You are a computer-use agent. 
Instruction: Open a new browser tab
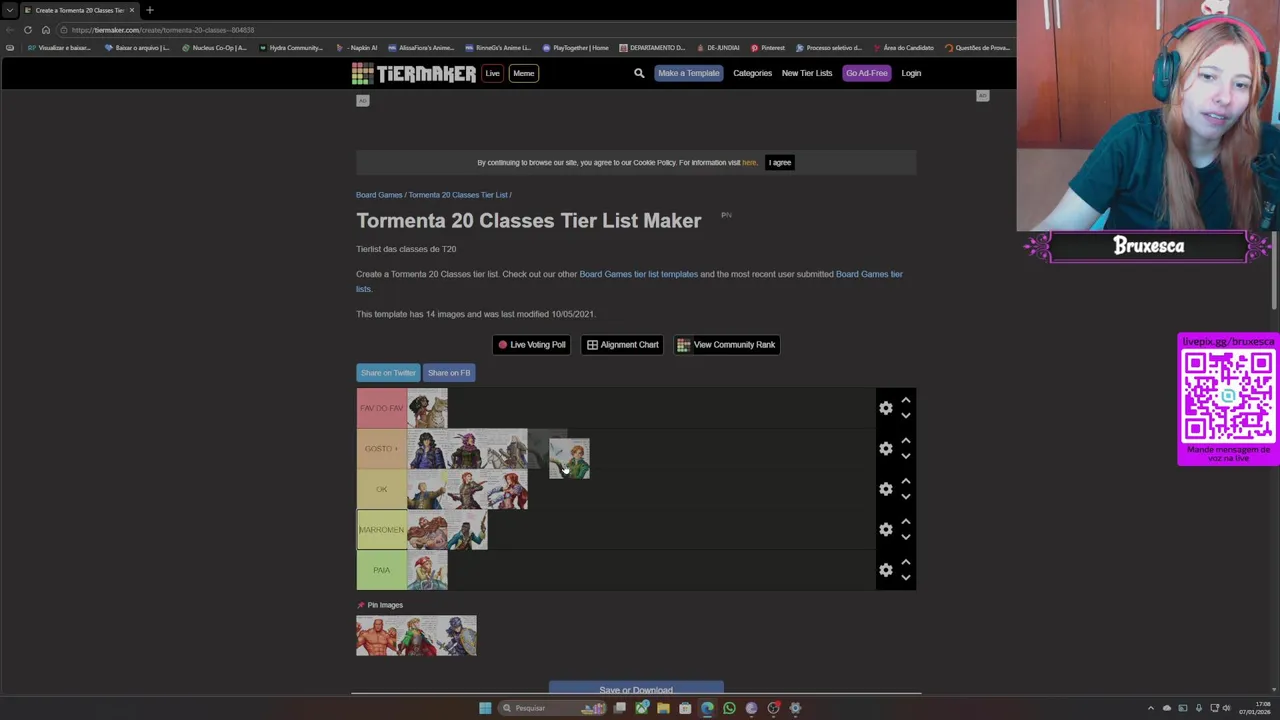149,10
